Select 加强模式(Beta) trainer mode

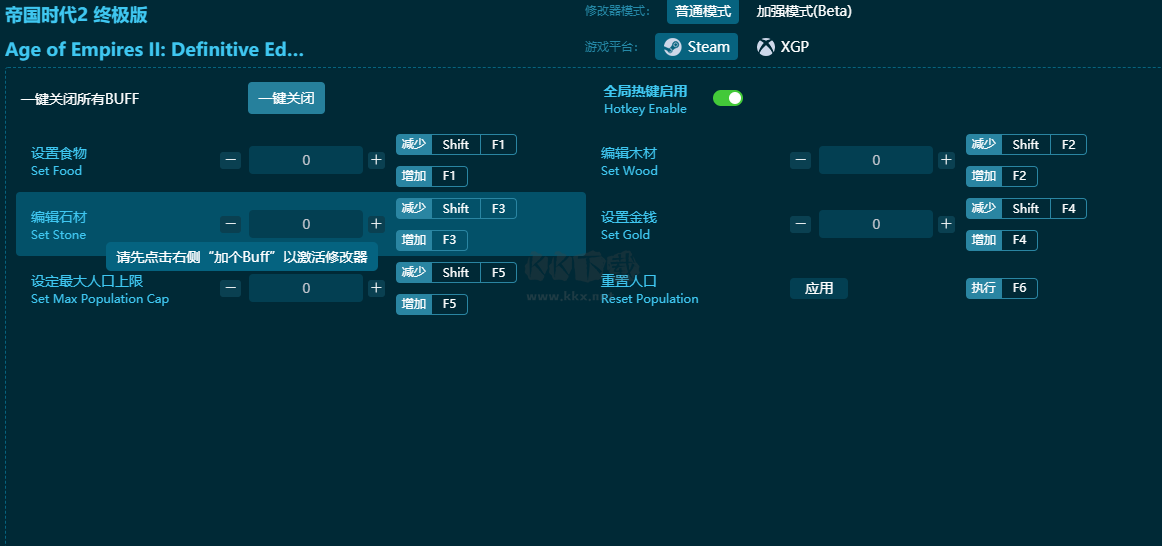tap(804, 11)
